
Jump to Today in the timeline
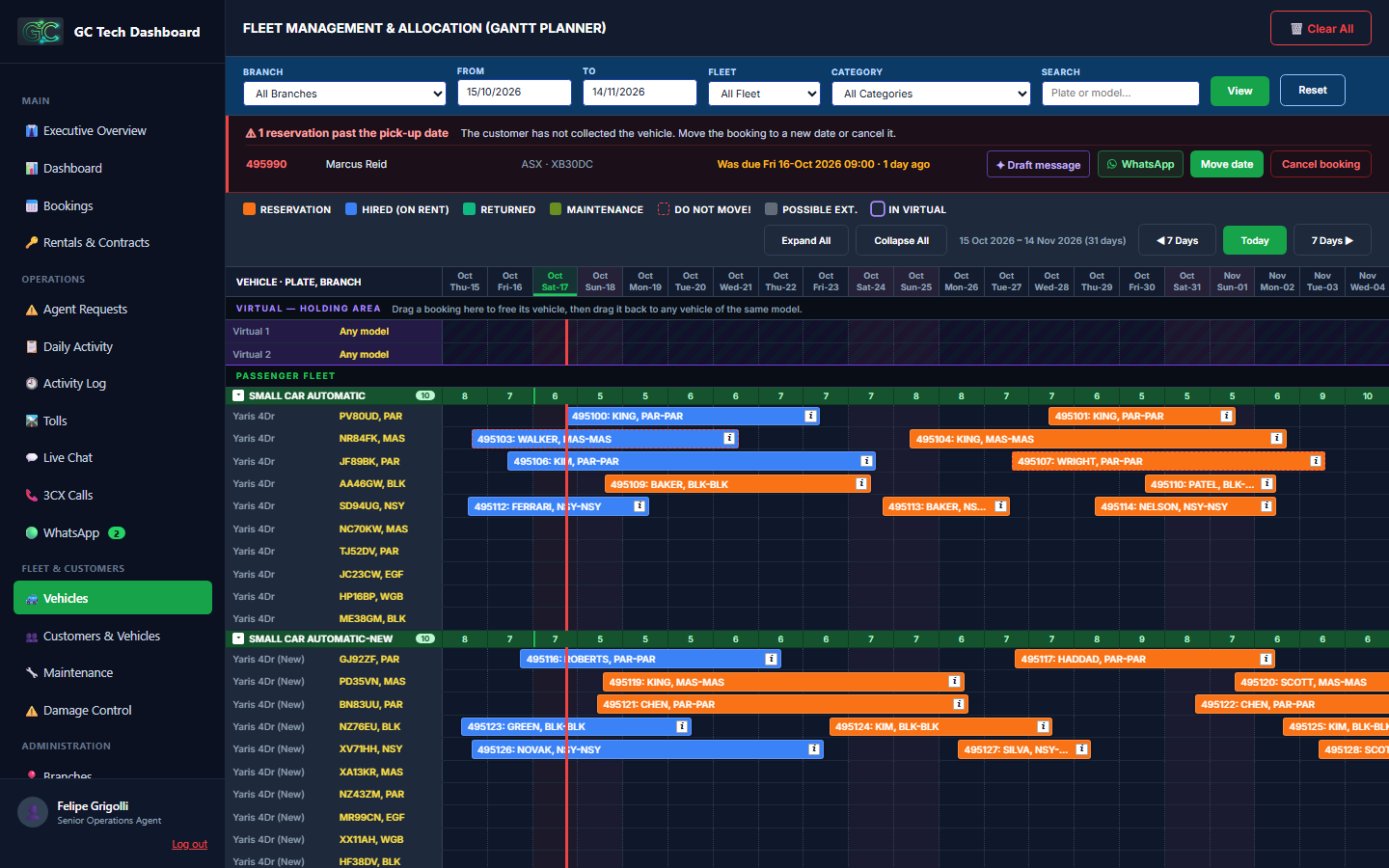pos(1255,240)
